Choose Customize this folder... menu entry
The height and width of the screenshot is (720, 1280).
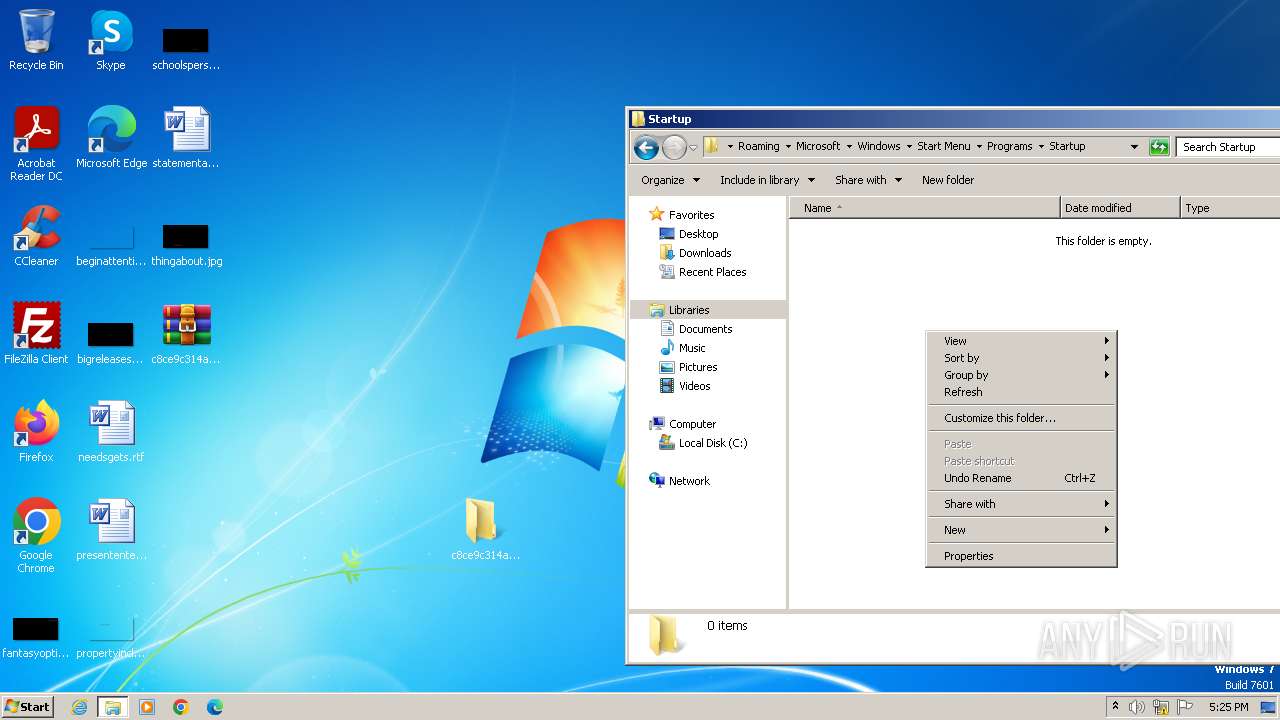tap(1021, 418)
